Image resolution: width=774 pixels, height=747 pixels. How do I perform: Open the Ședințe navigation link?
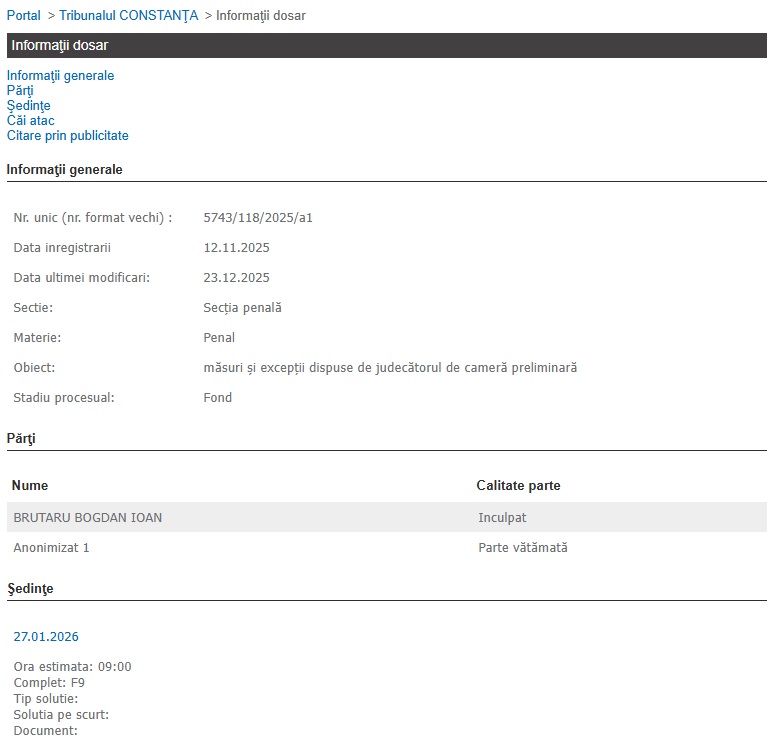pos(28,106)
